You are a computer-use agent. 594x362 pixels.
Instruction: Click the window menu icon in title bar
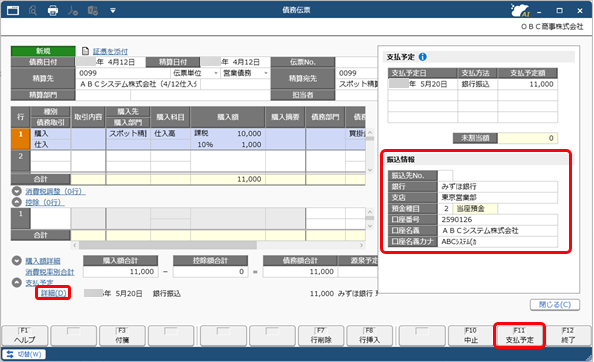coord(13,10)
